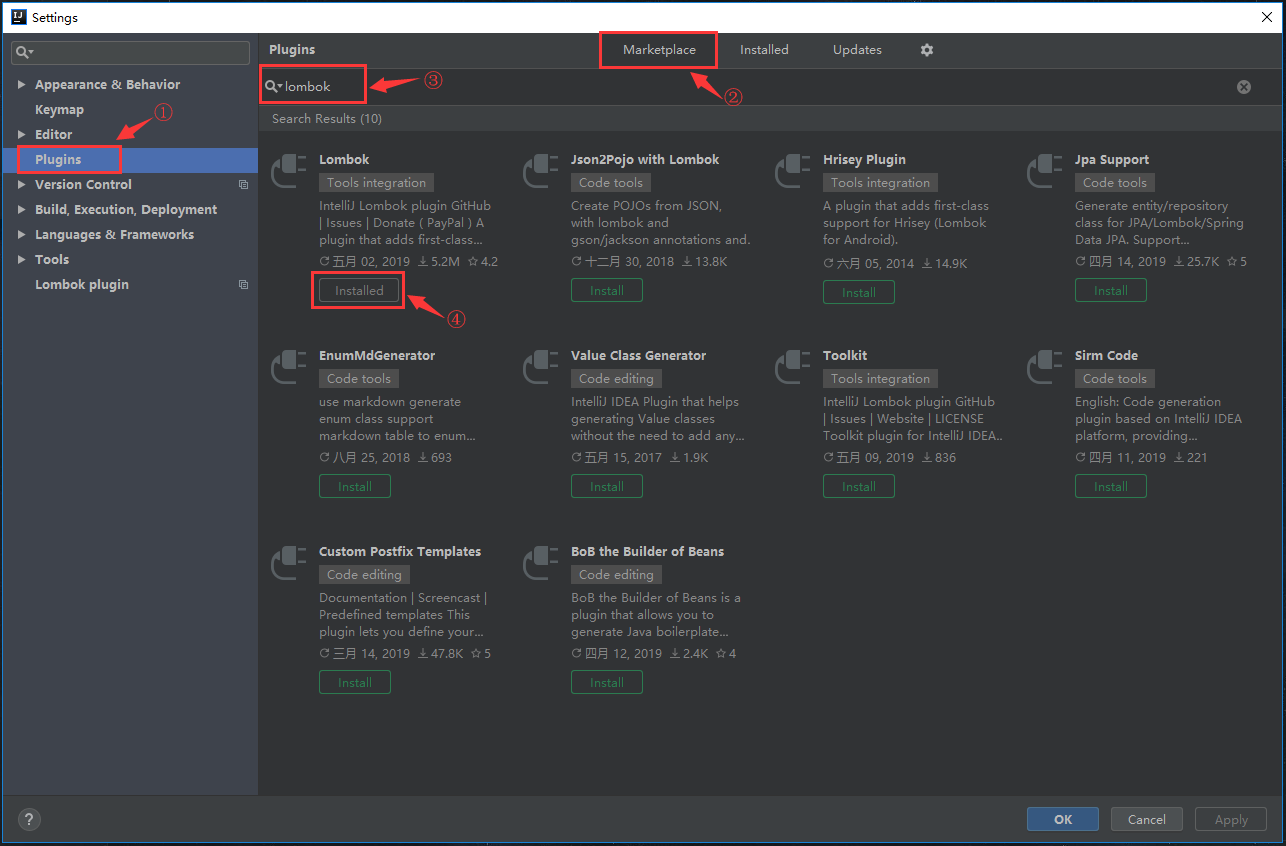This screenshot has height=846, width=1286.
Task: Install the Sirm Code plugin
Action: tap(1111, 486)
